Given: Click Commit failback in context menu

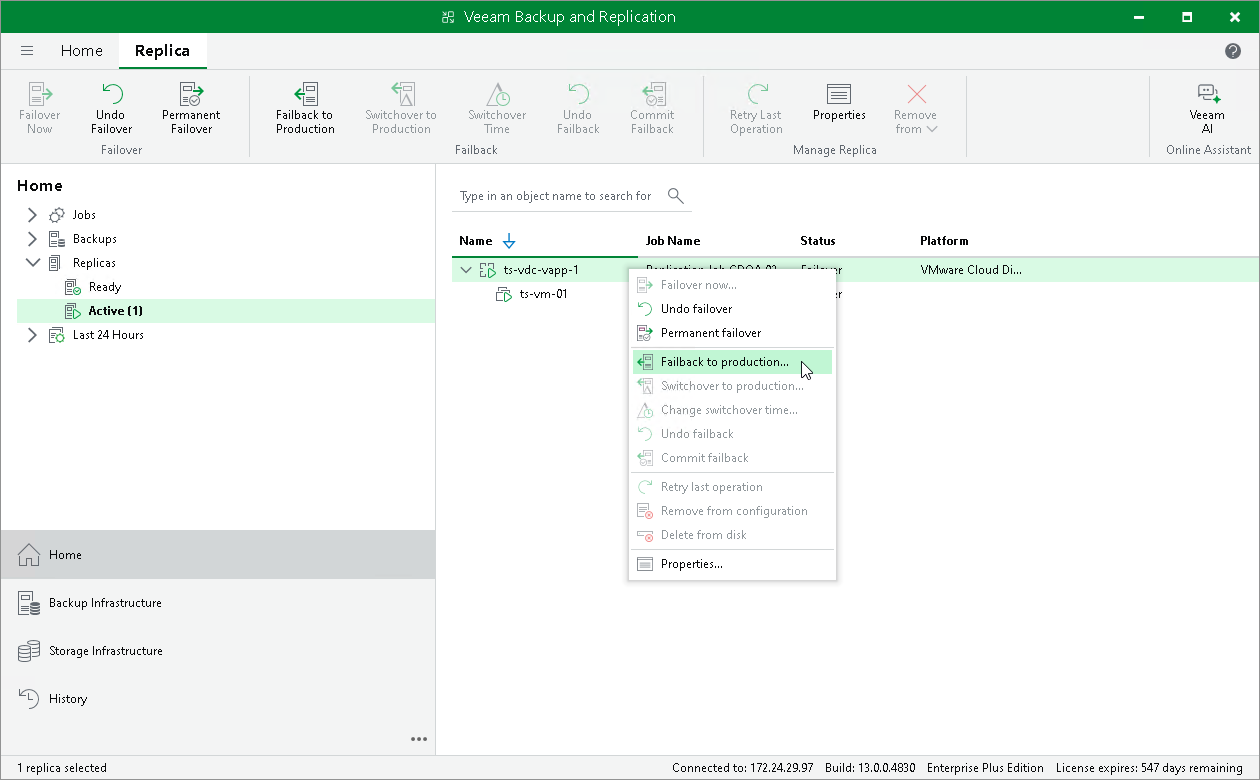Looking at the screenshot, I should pos(732,458).
